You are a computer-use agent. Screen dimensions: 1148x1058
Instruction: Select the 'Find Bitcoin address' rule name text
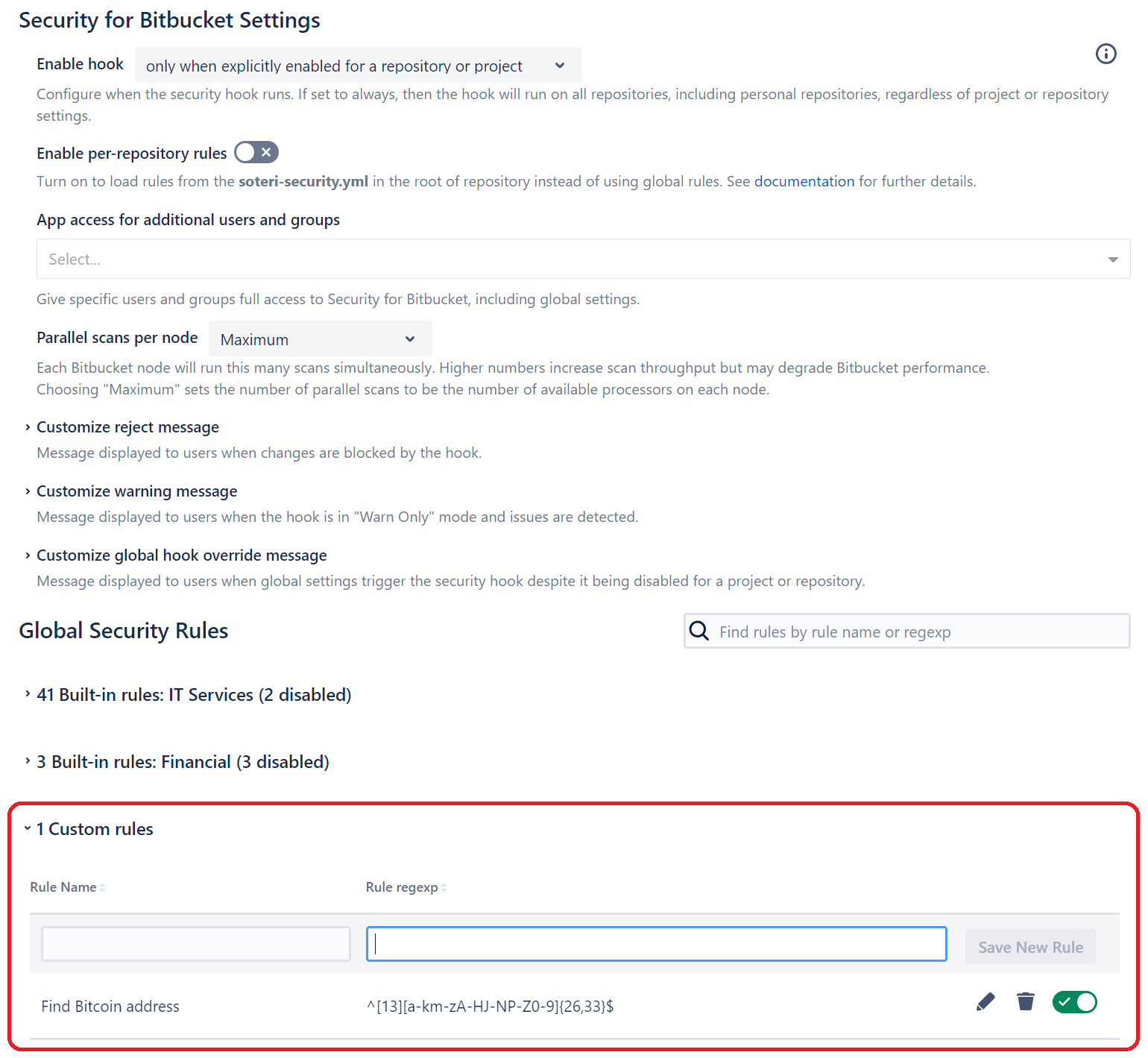[x=110, y=1007]
